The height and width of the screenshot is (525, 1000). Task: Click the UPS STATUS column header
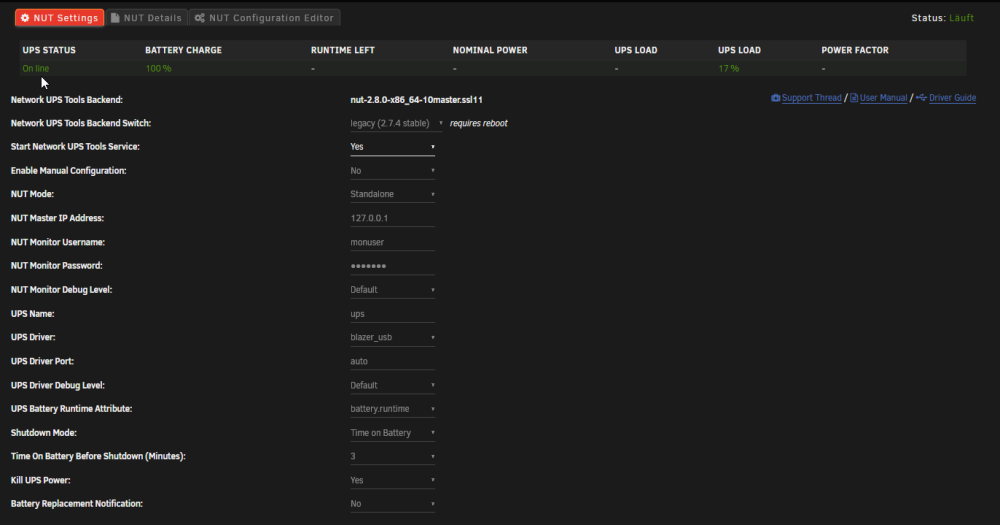pos(49,50)
